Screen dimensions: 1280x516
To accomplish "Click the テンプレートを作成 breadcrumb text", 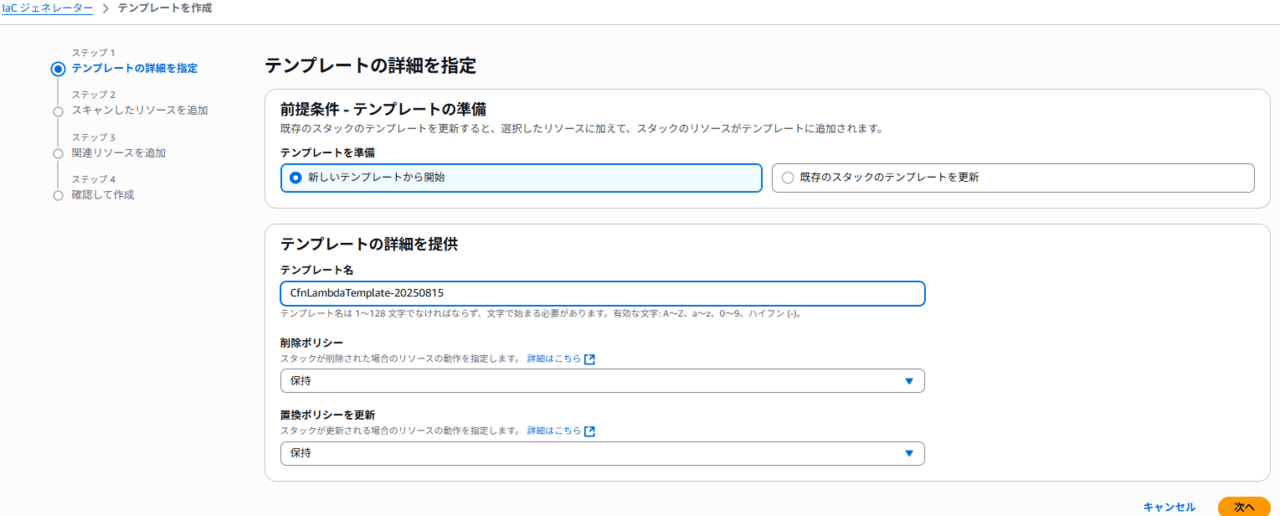I will click(165, 8).
